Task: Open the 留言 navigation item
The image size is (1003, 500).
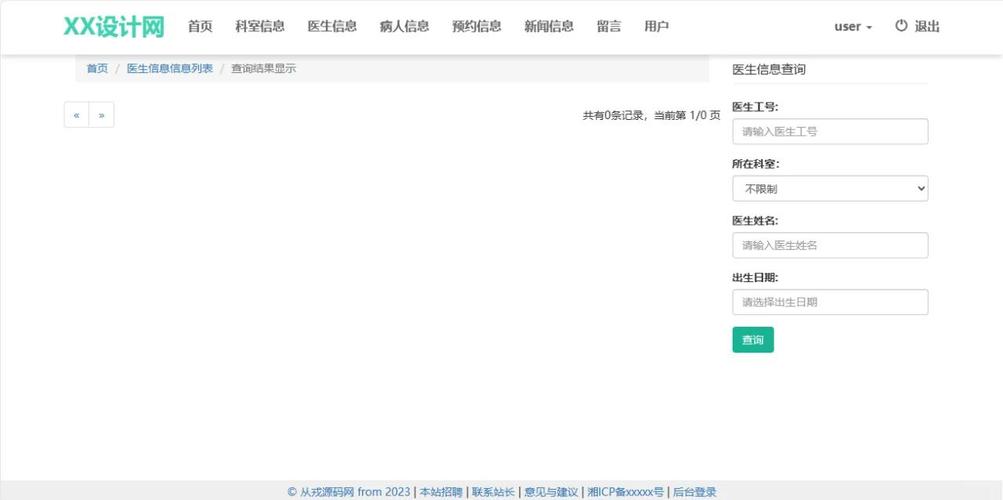Action: (609, 26)
